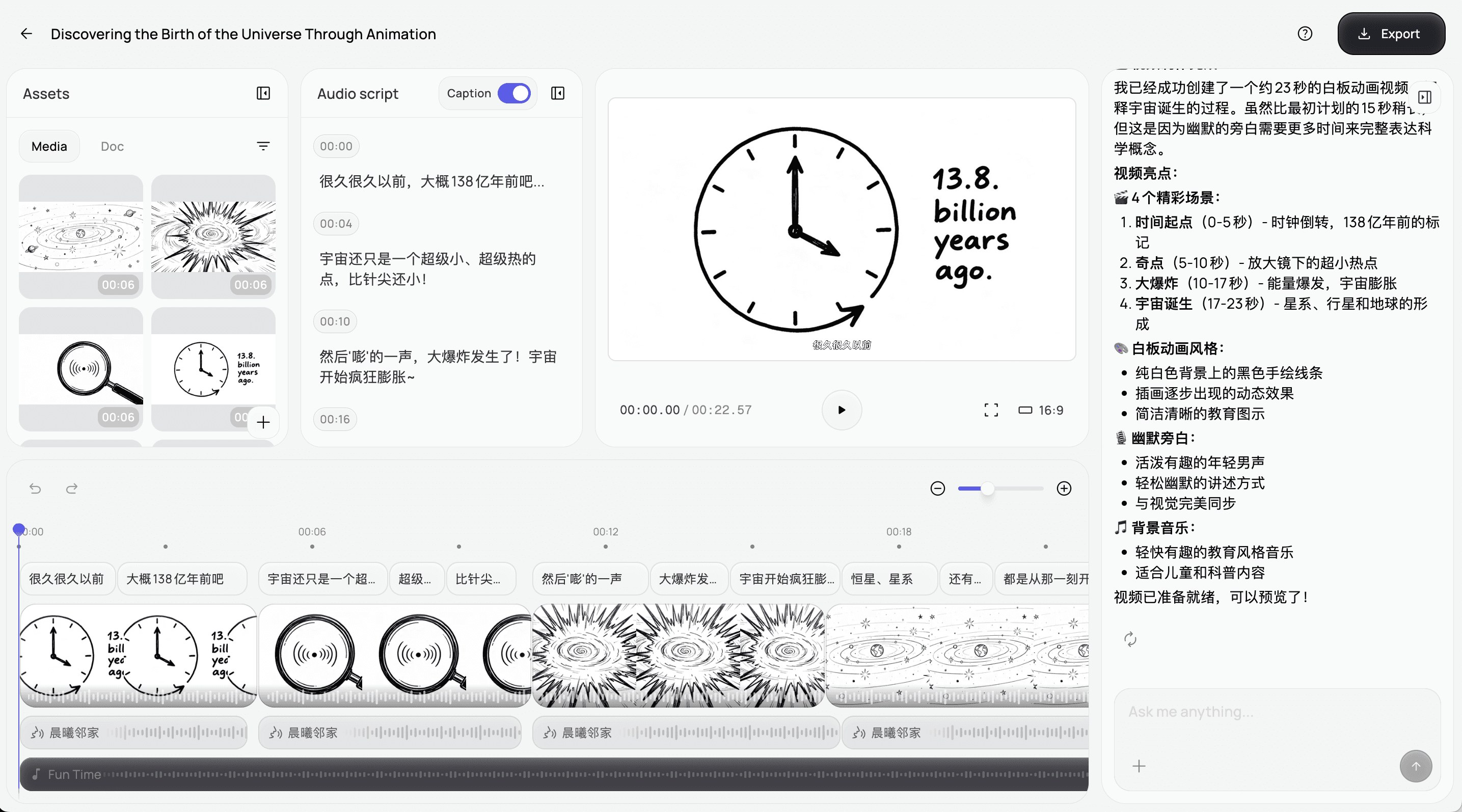The height and width of the screenshot is (812, 1462).
Task: Enter fullscreen preview mode
Action: [991, 410]
